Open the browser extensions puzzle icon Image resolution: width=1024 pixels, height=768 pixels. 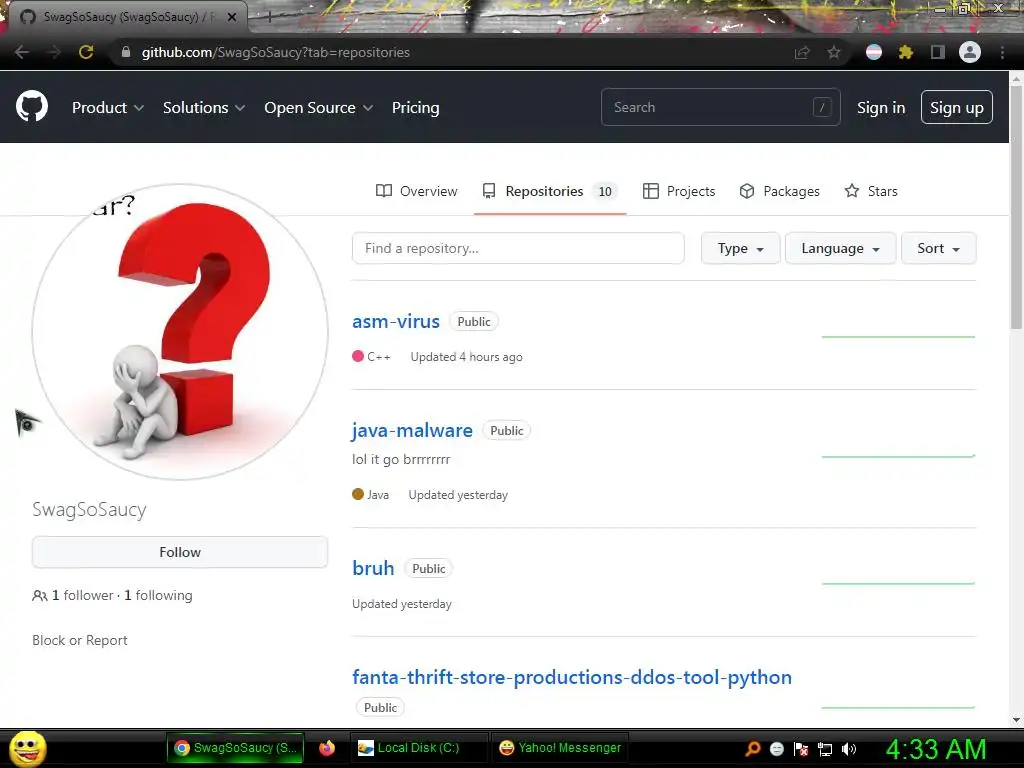click(x=906, y=52)
